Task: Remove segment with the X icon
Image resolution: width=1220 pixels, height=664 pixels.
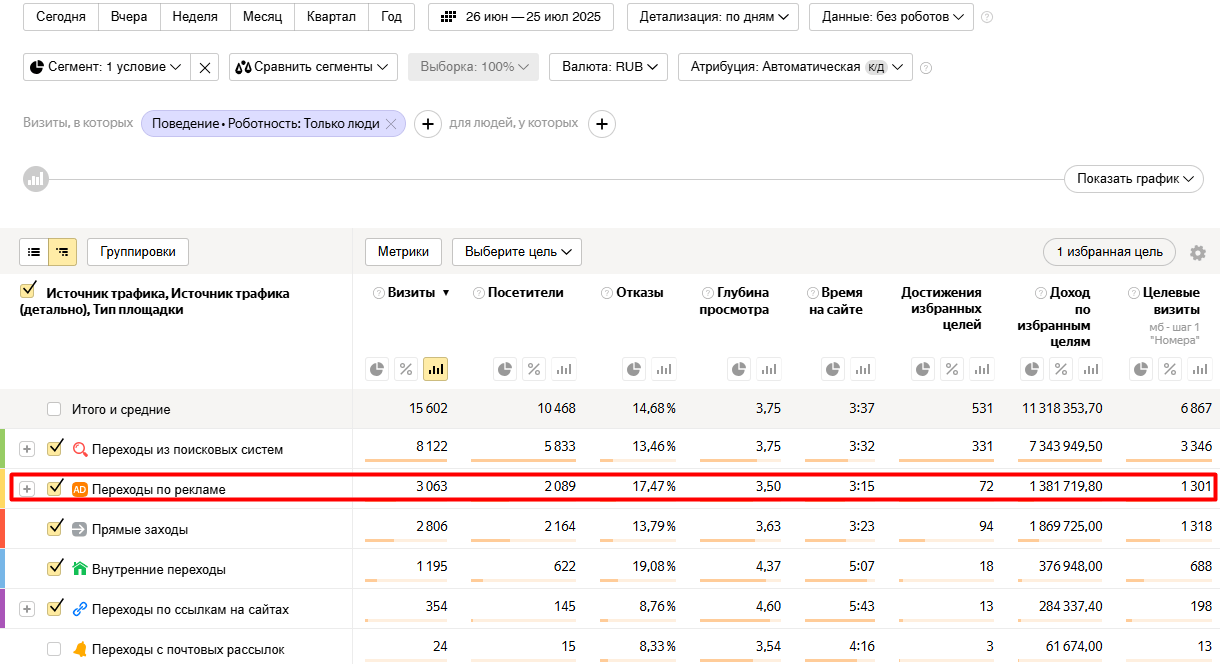Action: [205, 67]
